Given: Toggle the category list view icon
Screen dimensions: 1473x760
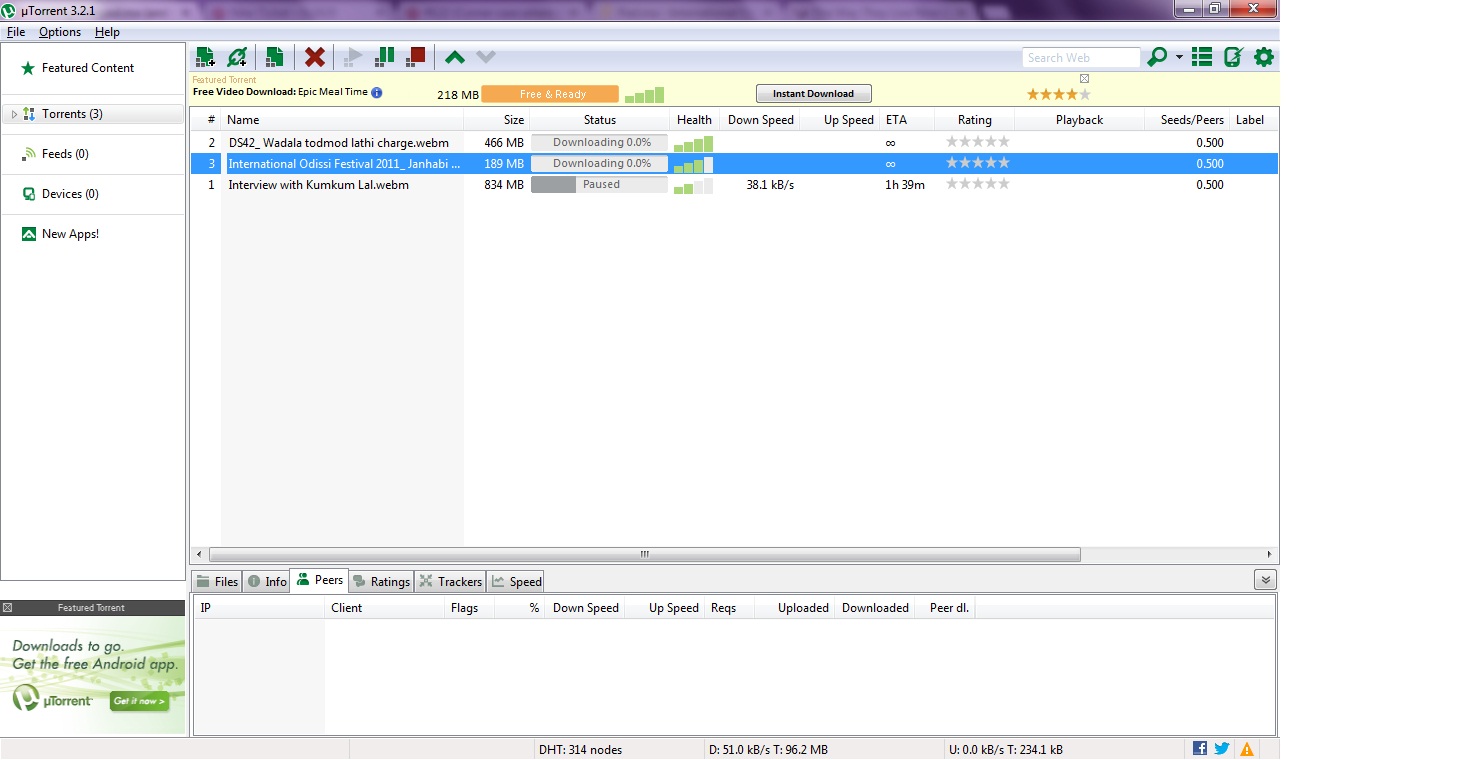Looking at the screenshot, I should coord(1202,57).
